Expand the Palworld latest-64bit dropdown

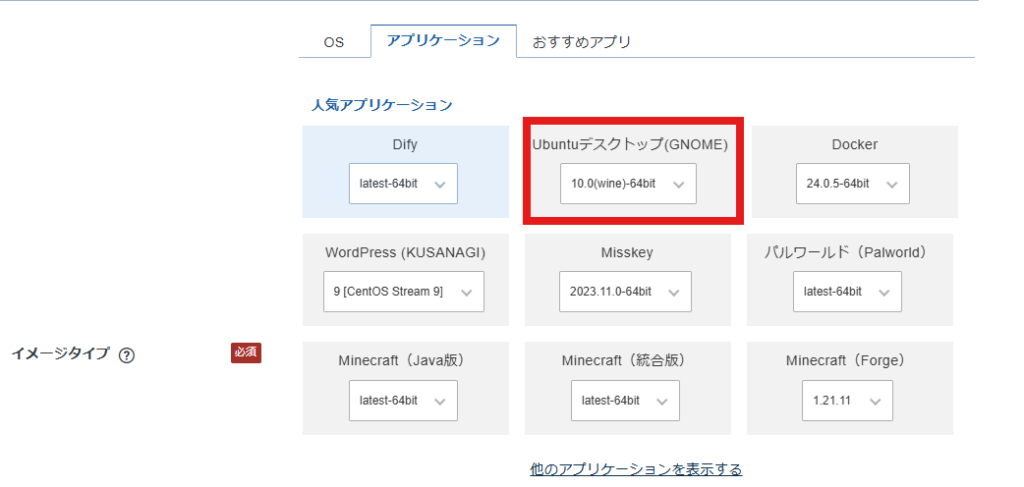click(x=847, y=292)
